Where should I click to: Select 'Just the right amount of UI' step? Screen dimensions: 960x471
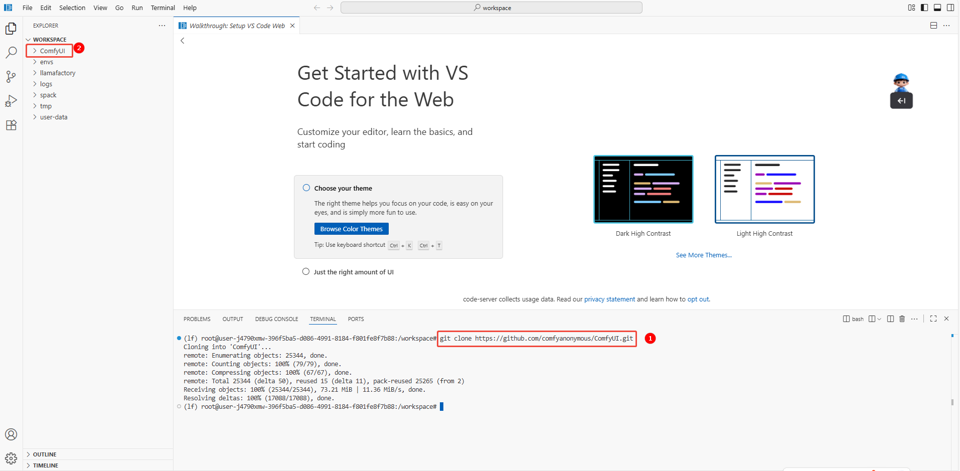pos(306,272)
